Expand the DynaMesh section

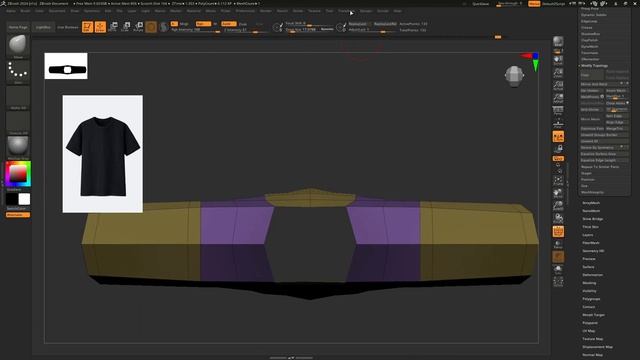tap(589, 47)
